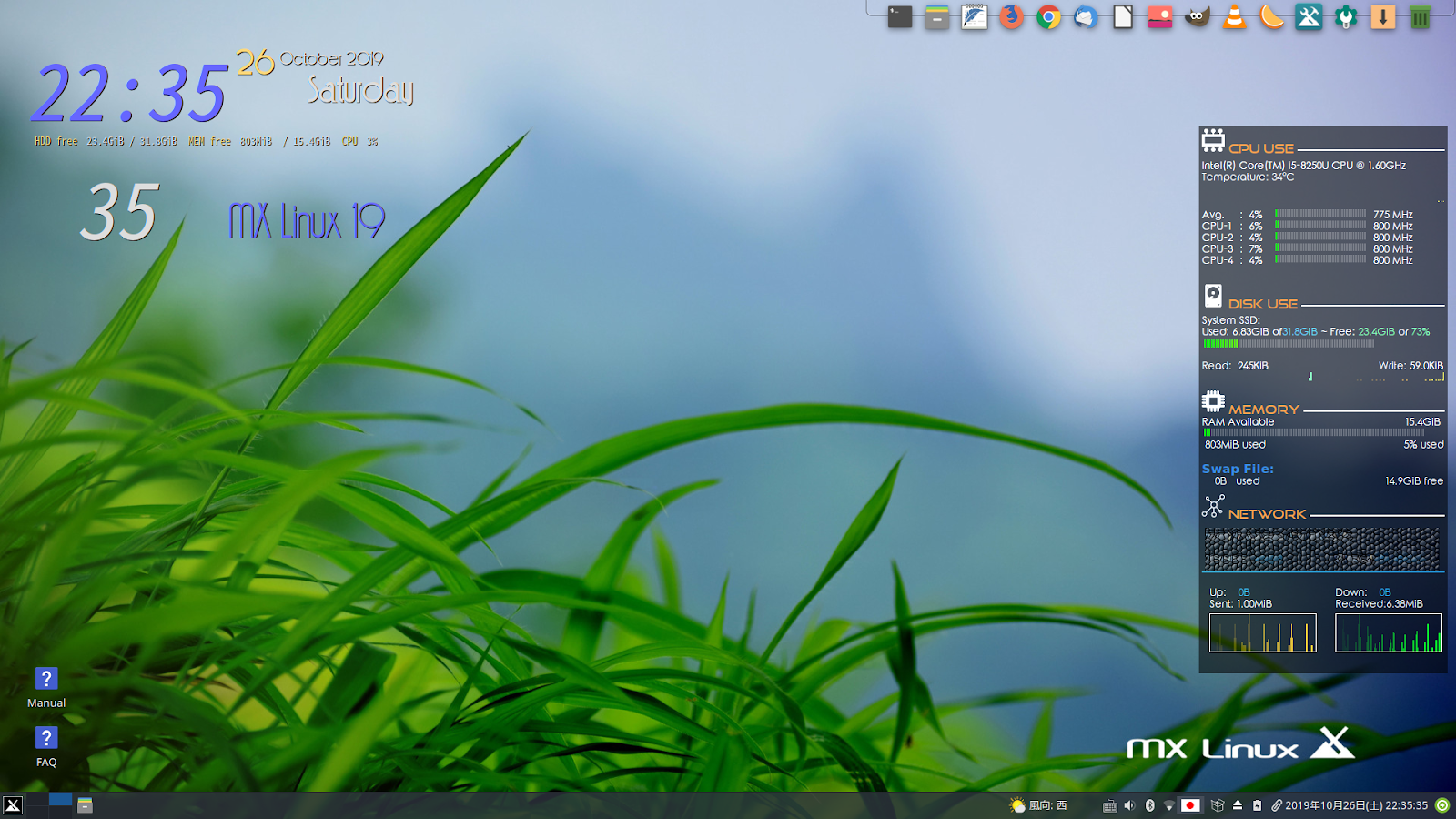Open the Wi-Fi network tray icon
The height and width of the screenshot is (819, 1456).
coord(1169,805)
